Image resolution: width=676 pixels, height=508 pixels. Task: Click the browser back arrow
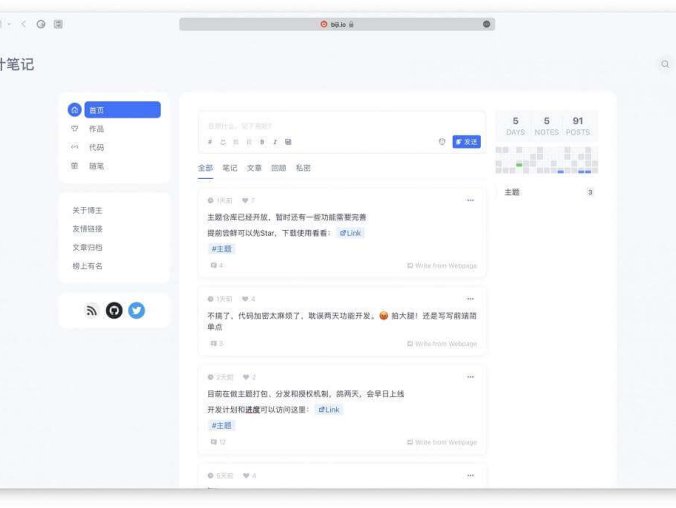(23, 24)
